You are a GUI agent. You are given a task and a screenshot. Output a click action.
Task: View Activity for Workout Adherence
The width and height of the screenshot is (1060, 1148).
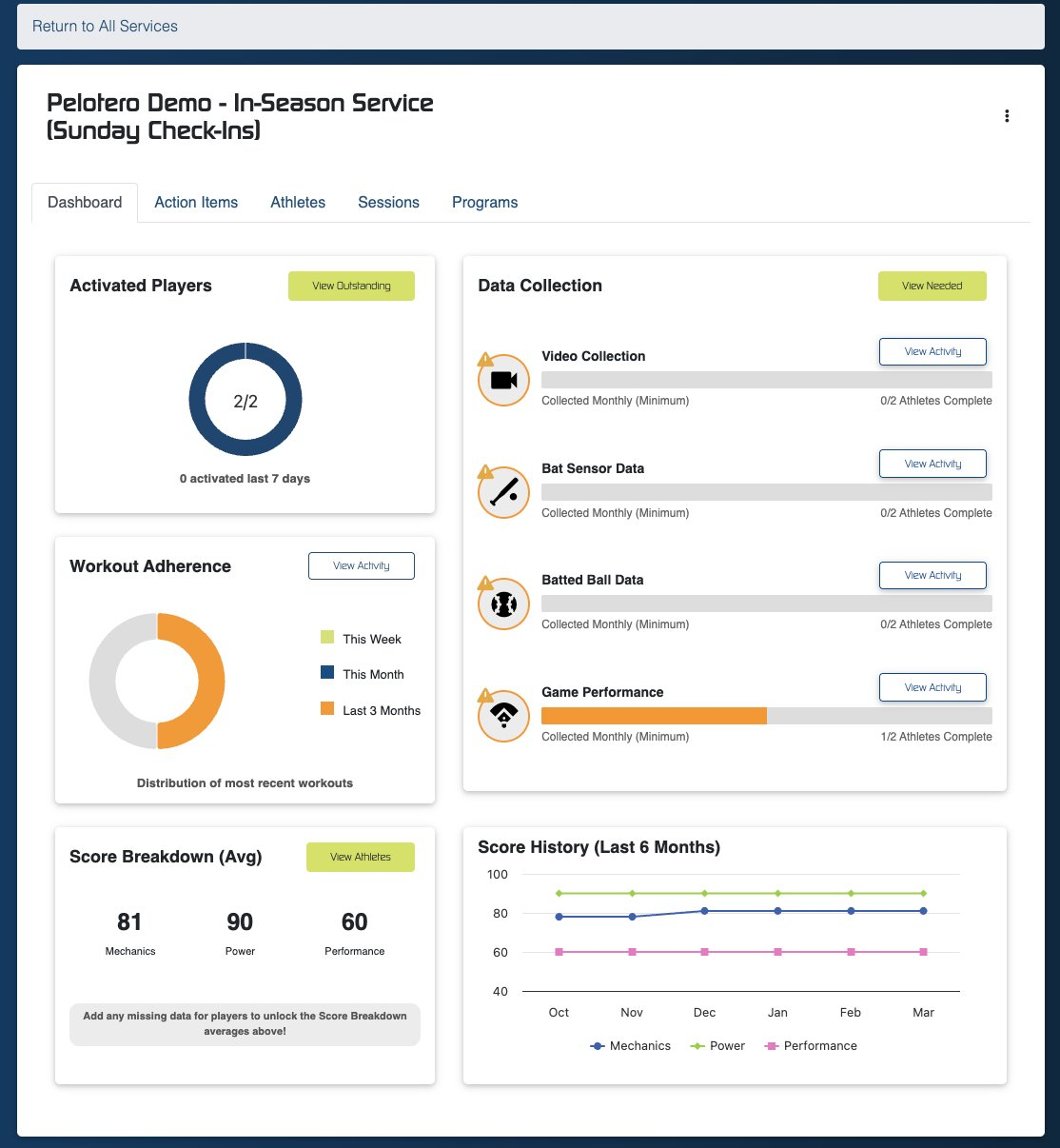[x=362, y=565]
